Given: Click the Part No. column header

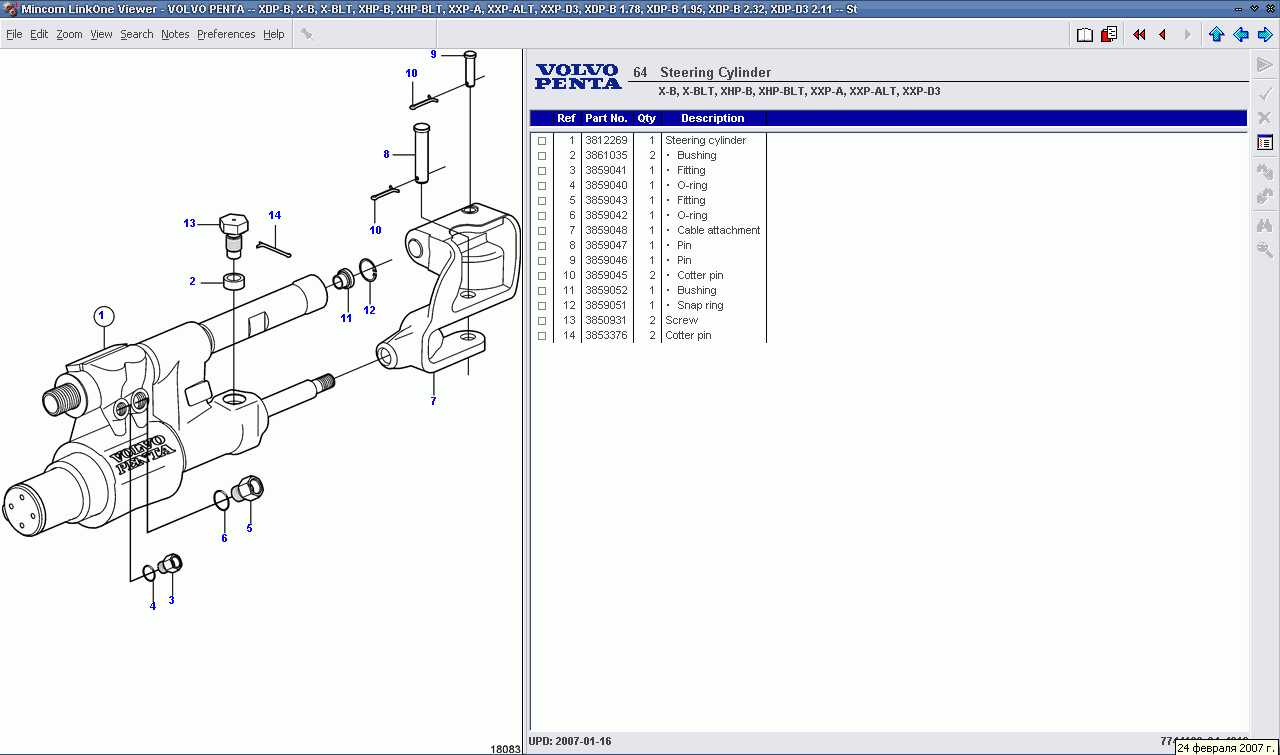Looking at the screenshot, I should click(606, 118).
